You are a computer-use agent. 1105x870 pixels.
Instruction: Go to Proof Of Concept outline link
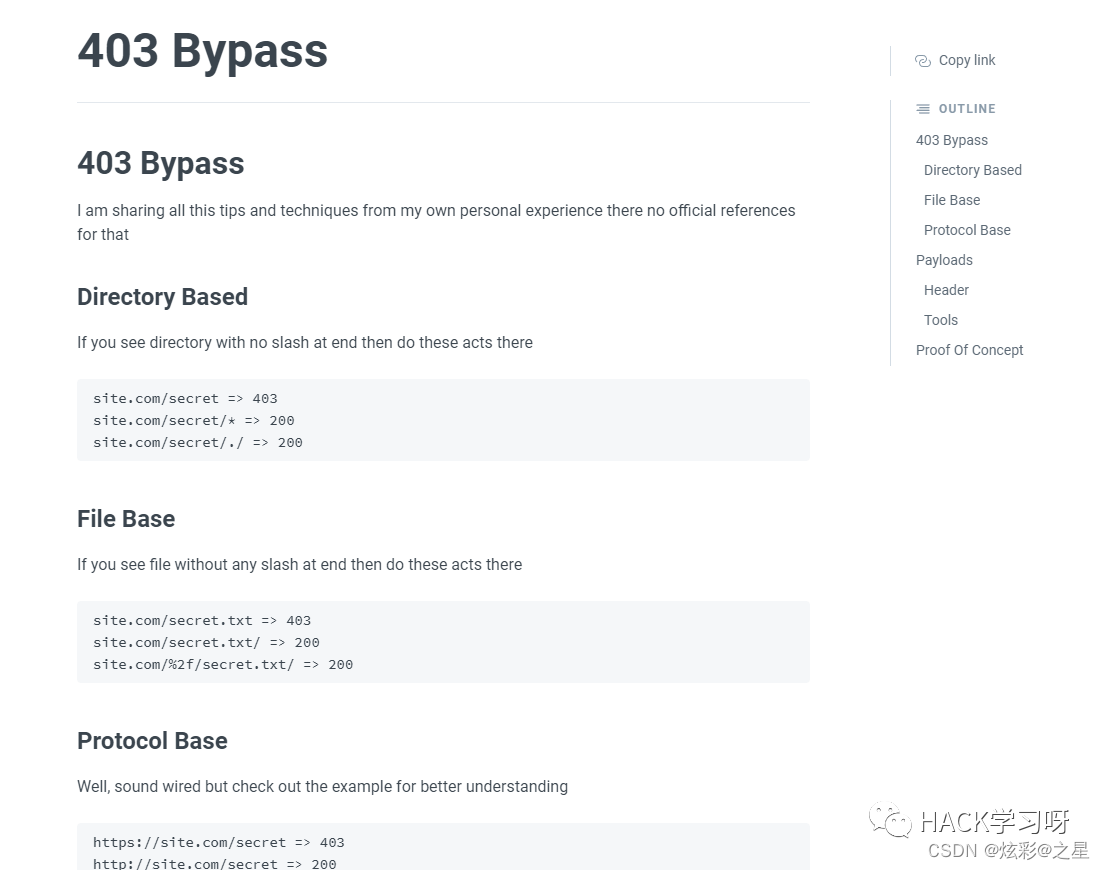pos(969,350)
